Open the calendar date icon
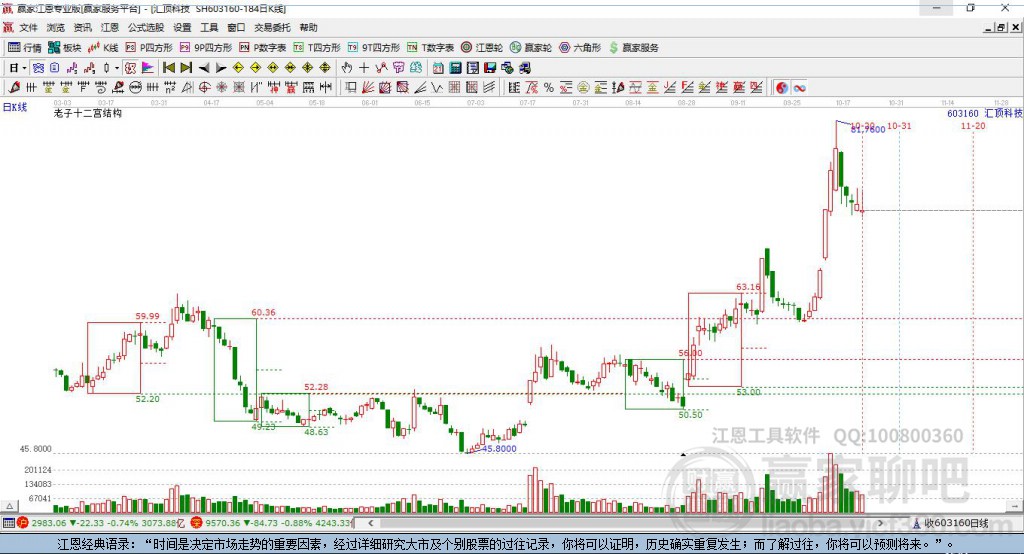The height and width of the screenshot is (554, 1024). [x=438, y=68]
